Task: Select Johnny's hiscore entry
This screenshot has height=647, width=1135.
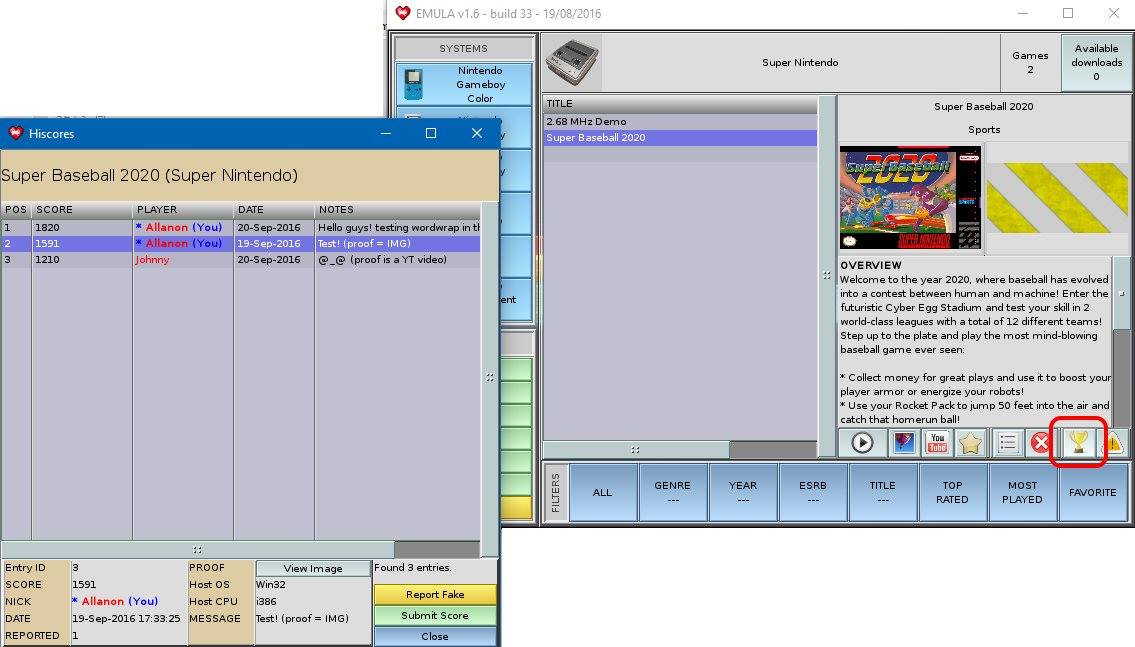Action: pyautogui.click(x=241, y=259)
